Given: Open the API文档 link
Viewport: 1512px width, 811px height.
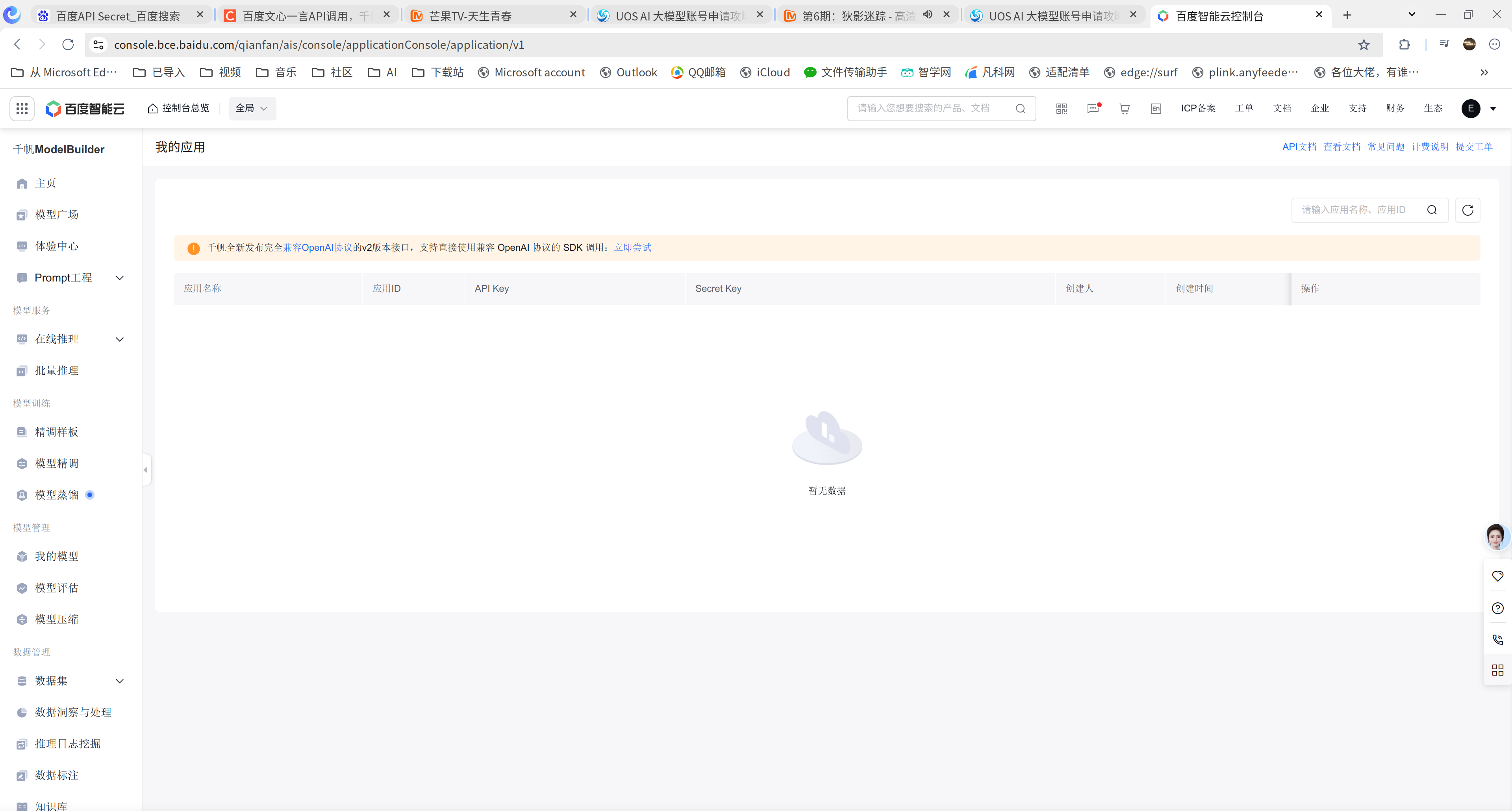Looking at the screenshot, I should click(1299, 147).
